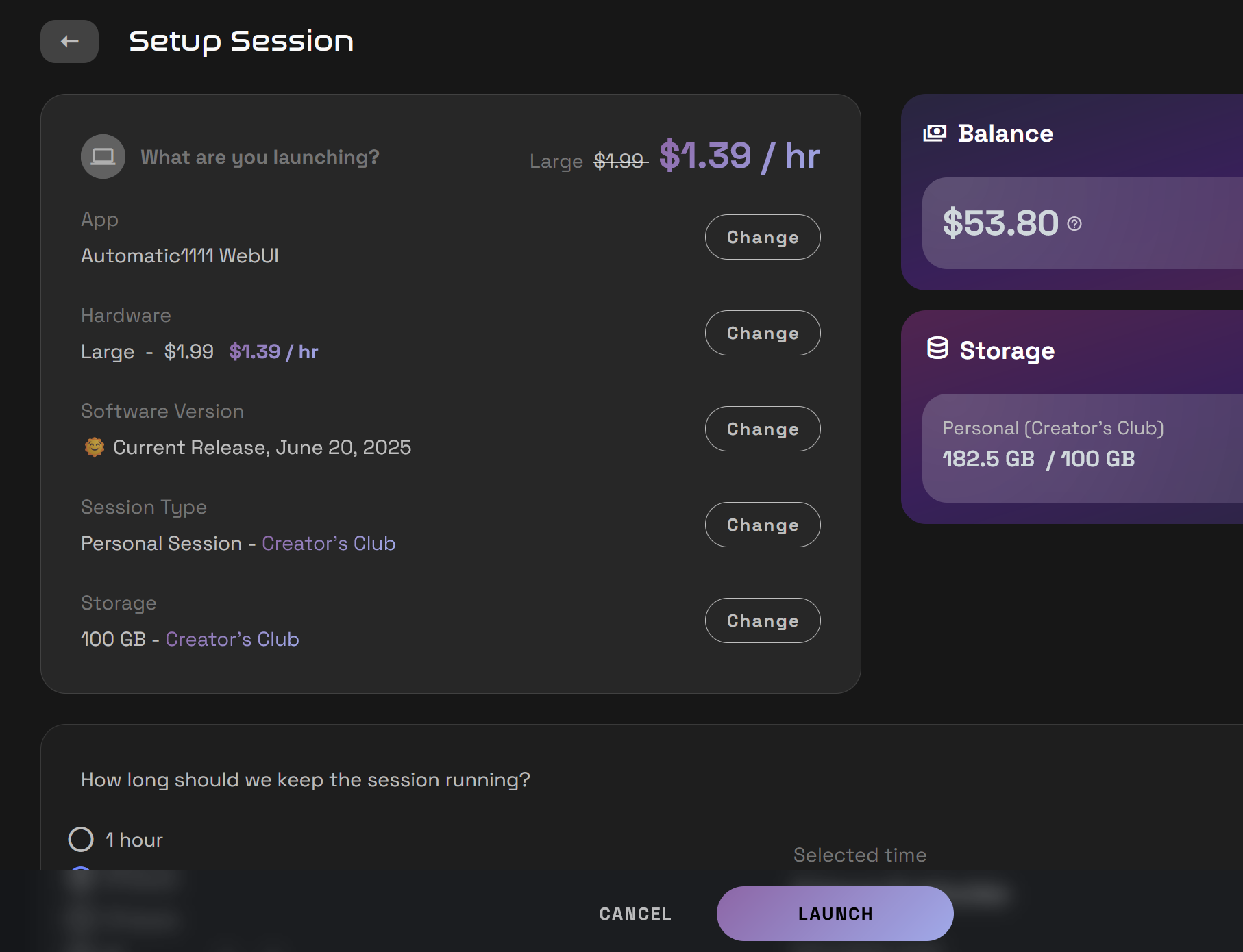The image size is (1243, 952).
Task: Open balance info via the question mark icon
Action: point(1074,223)
